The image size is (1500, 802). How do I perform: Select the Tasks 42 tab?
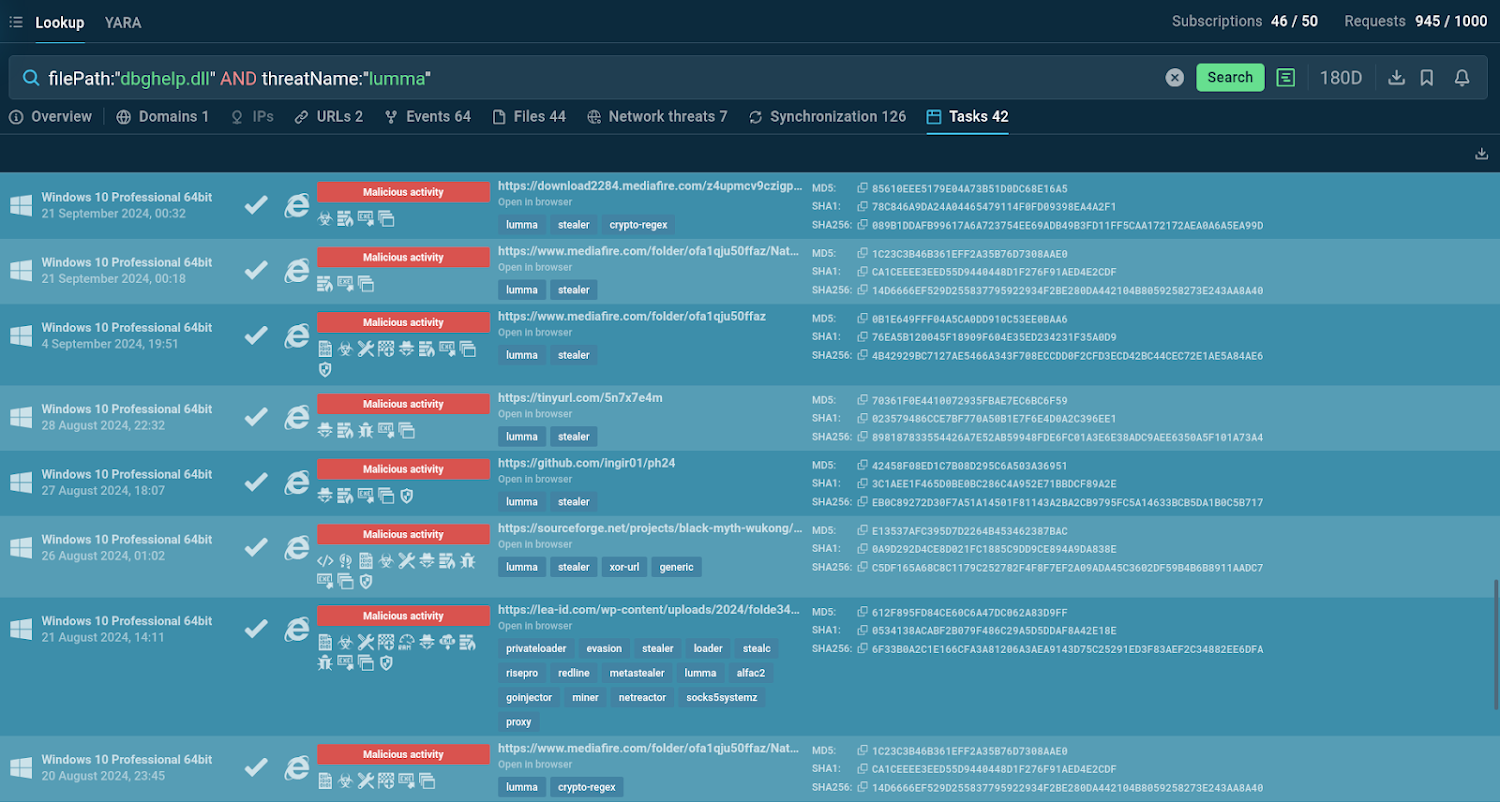(x=967, y=117)
